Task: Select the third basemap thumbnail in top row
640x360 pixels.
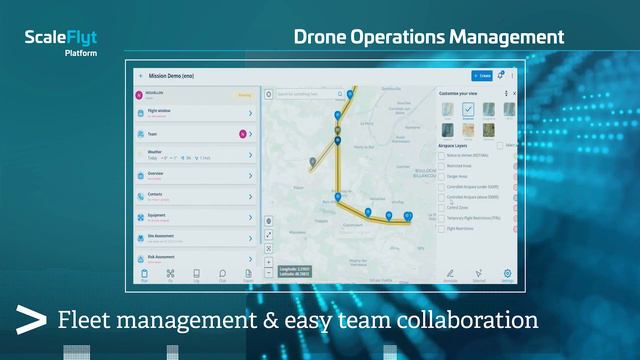Action: [489, 109]
